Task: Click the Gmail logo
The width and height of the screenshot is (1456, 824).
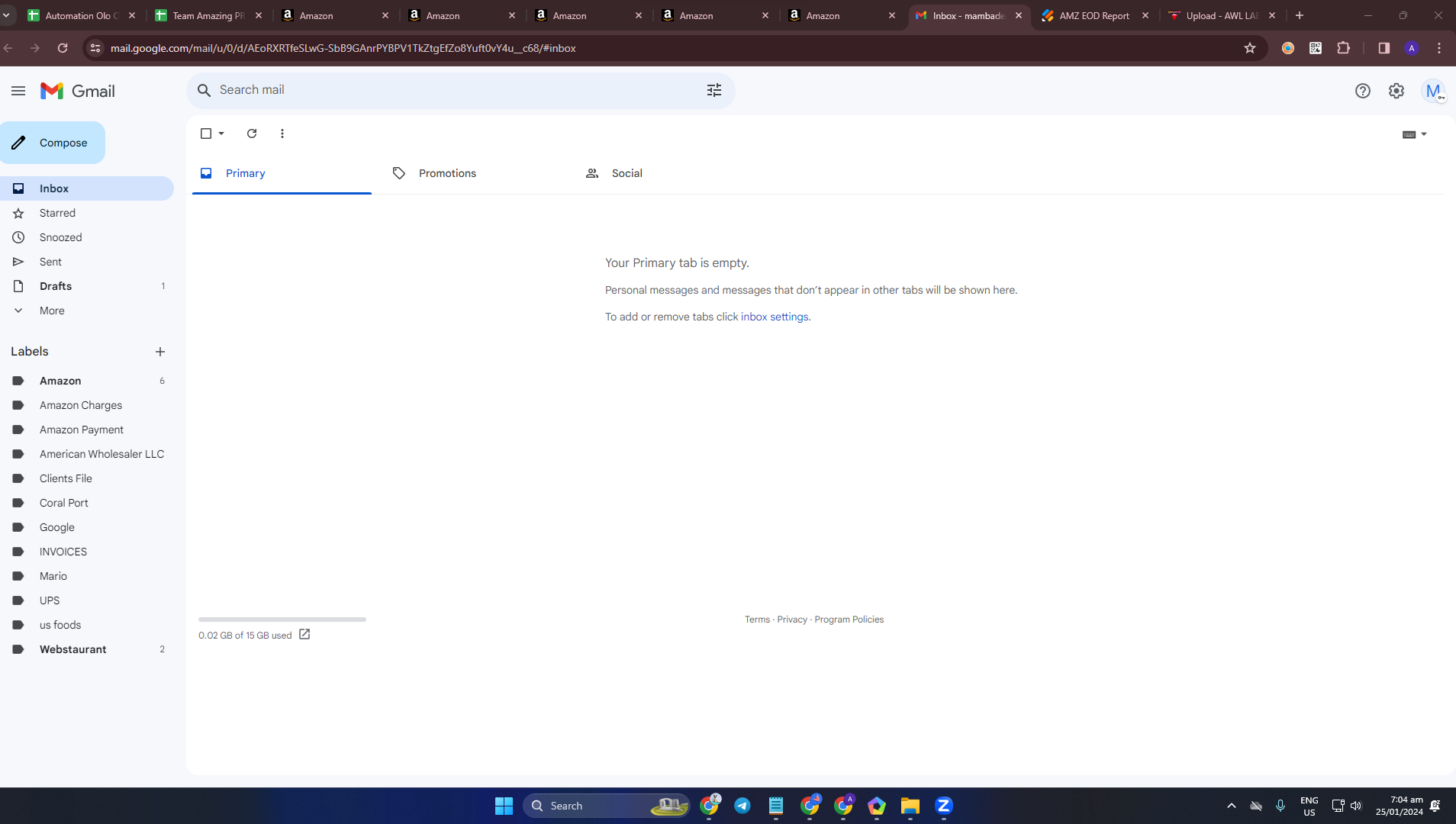Action: point(78,91)
